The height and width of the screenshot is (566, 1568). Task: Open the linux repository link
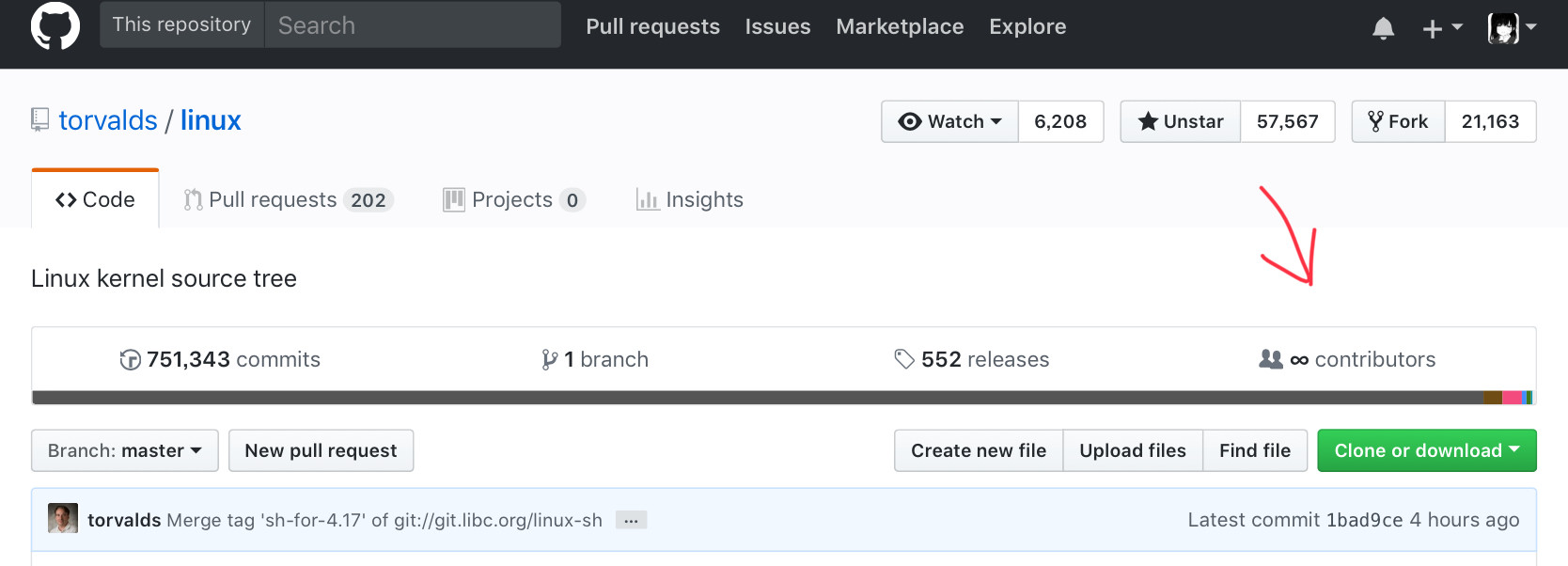coord(211,120)
